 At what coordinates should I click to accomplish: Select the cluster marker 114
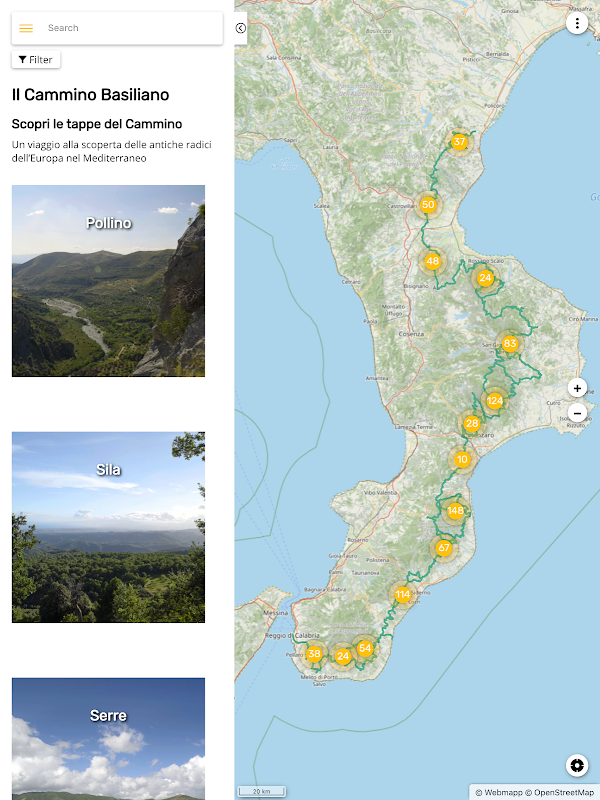(403, 594)
